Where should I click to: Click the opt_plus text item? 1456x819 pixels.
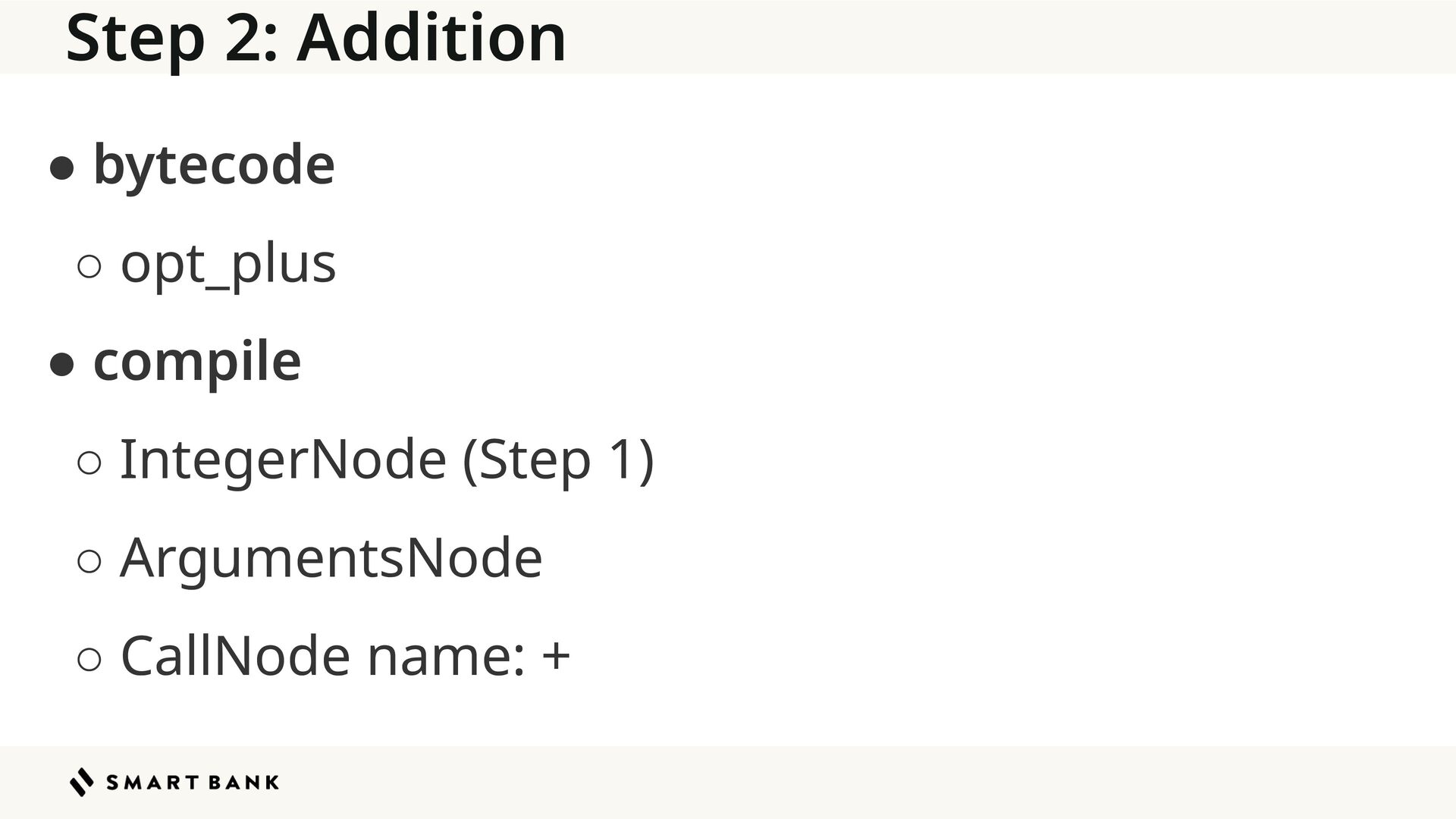pyautogui.click(x=228, y=264)
